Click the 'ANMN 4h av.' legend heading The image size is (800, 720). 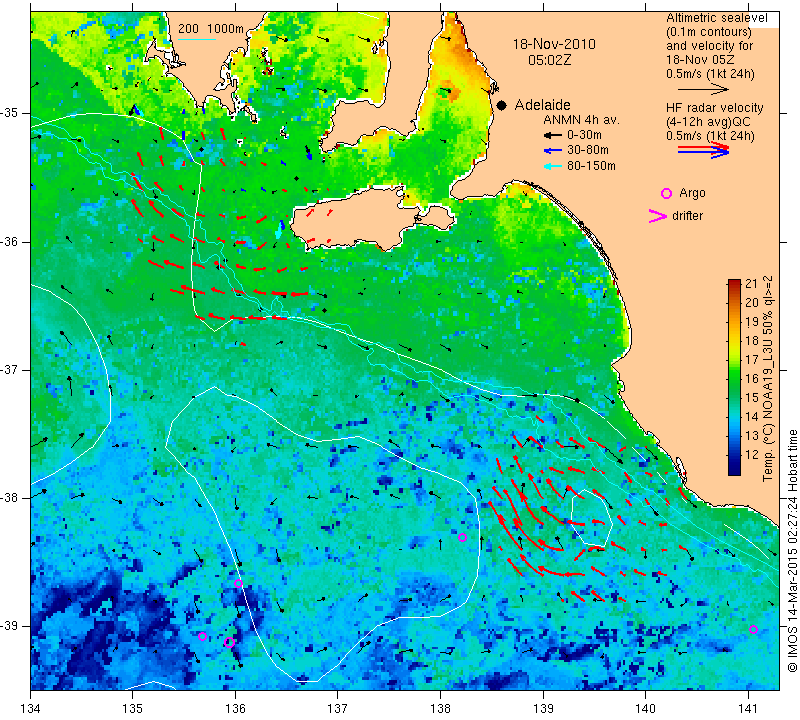(x=581, y=120)
